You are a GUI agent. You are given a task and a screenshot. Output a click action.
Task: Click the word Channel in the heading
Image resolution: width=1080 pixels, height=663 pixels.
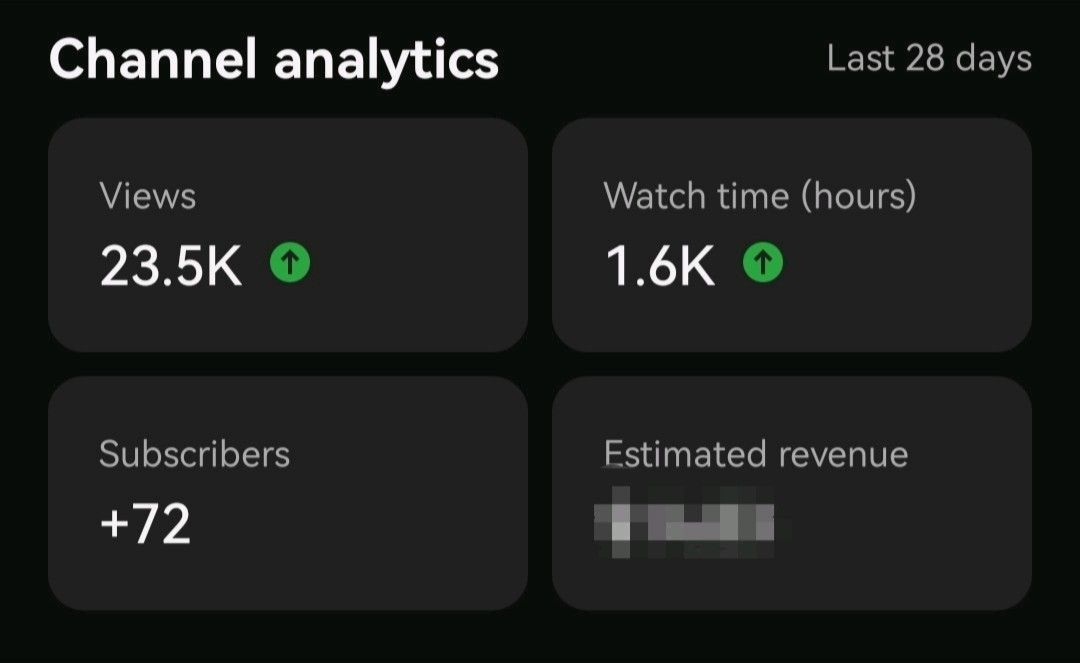click(x=153, y=59)
